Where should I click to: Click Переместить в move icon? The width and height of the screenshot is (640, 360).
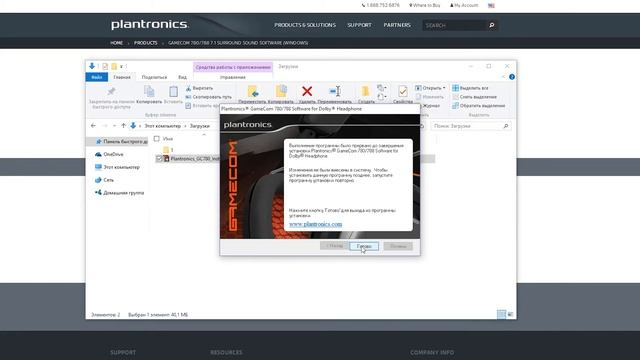(253, 91)
